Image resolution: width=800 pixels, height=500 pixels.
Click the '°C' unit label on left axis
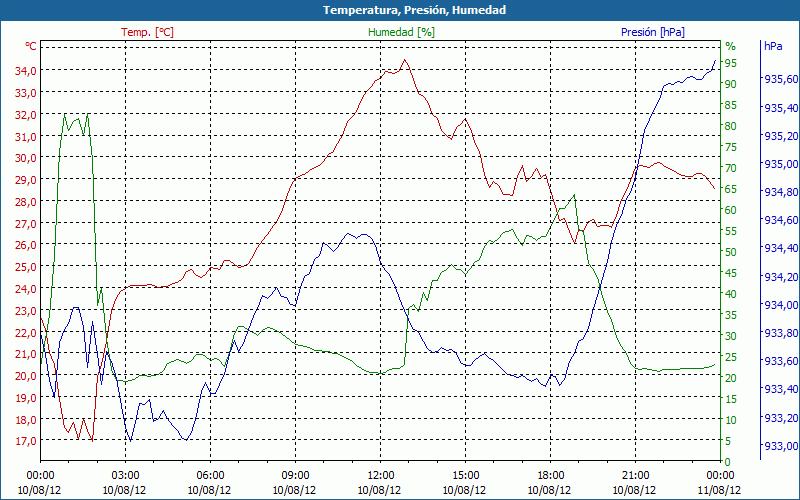point(31,46)
